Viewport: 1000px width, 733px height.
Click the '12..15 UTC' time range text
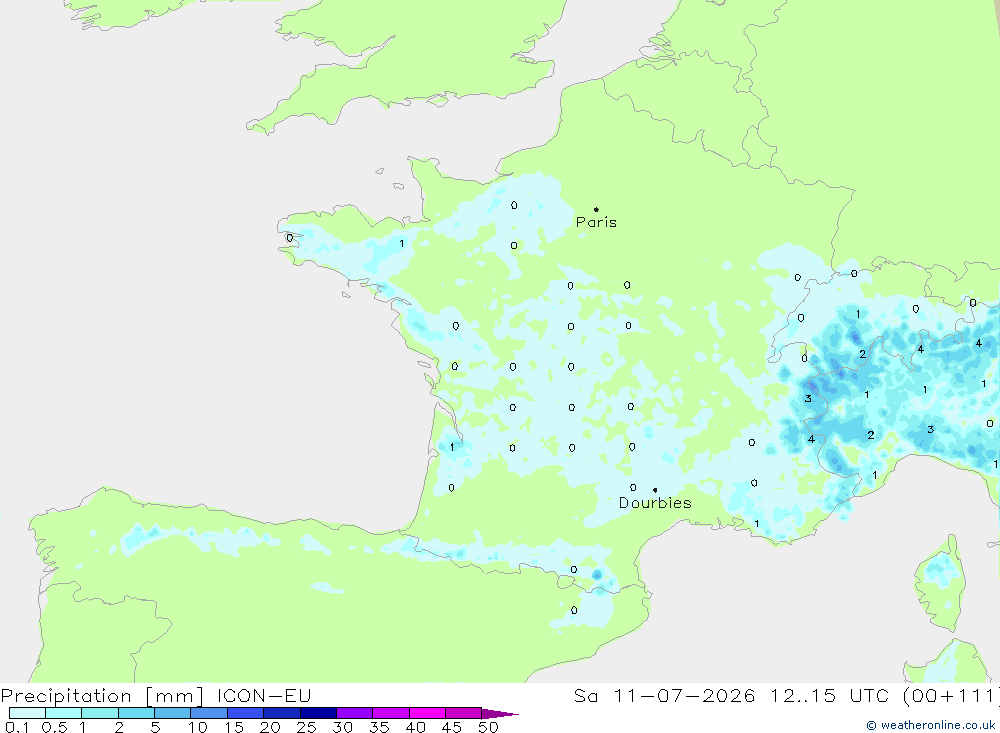[x=828, y=695]
